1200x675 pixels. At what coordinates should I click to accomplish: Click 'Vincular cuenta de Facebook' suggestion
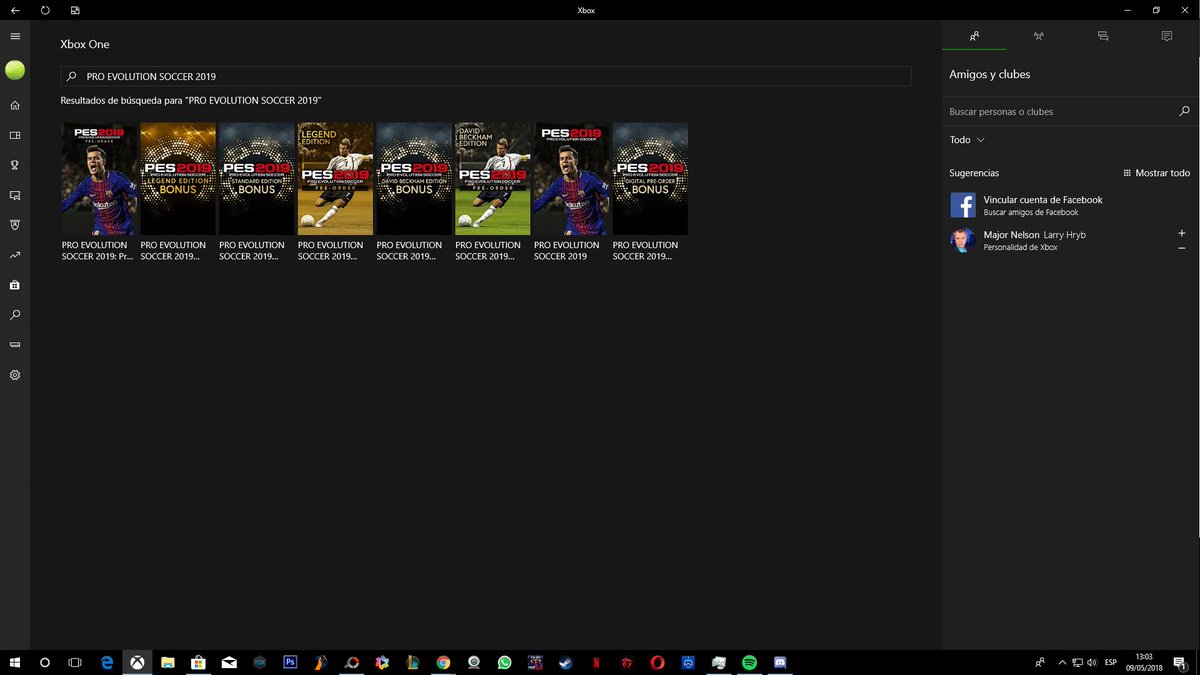(1070, 205)
